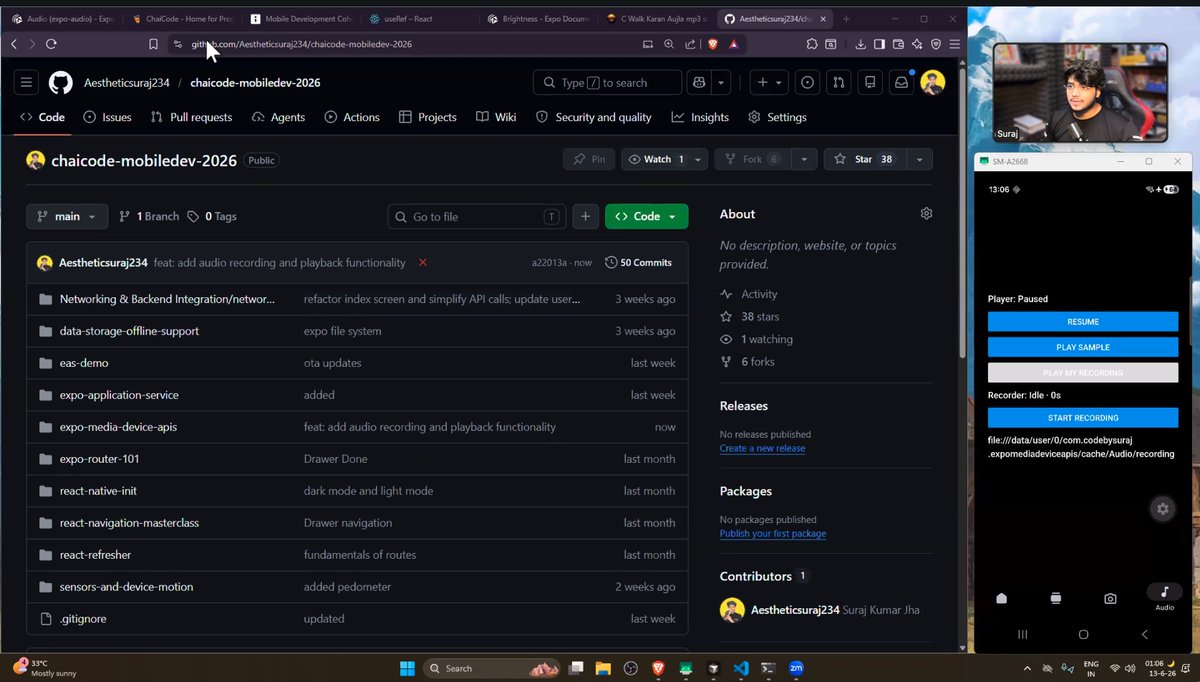Open File Explorer from the taskbar
The height and width of the screenshot is (682, 1200).
click(603, 668)
